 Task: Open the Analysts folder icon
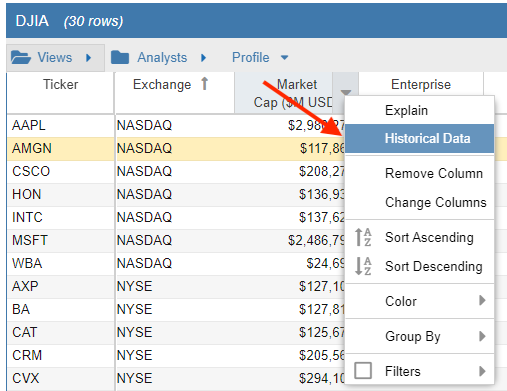120,57
